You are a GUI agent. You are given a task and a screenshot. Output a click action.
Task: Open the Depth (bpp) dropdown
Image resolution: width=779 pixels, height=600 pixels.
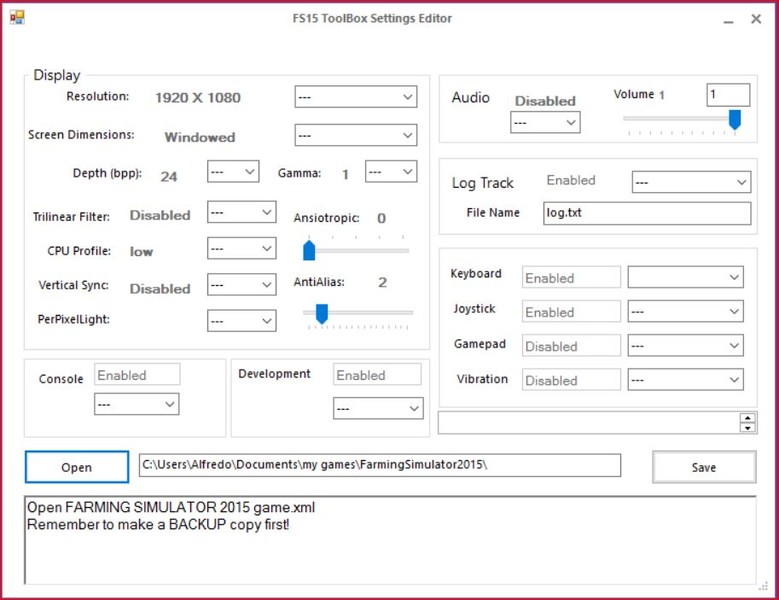coord(233,173)
